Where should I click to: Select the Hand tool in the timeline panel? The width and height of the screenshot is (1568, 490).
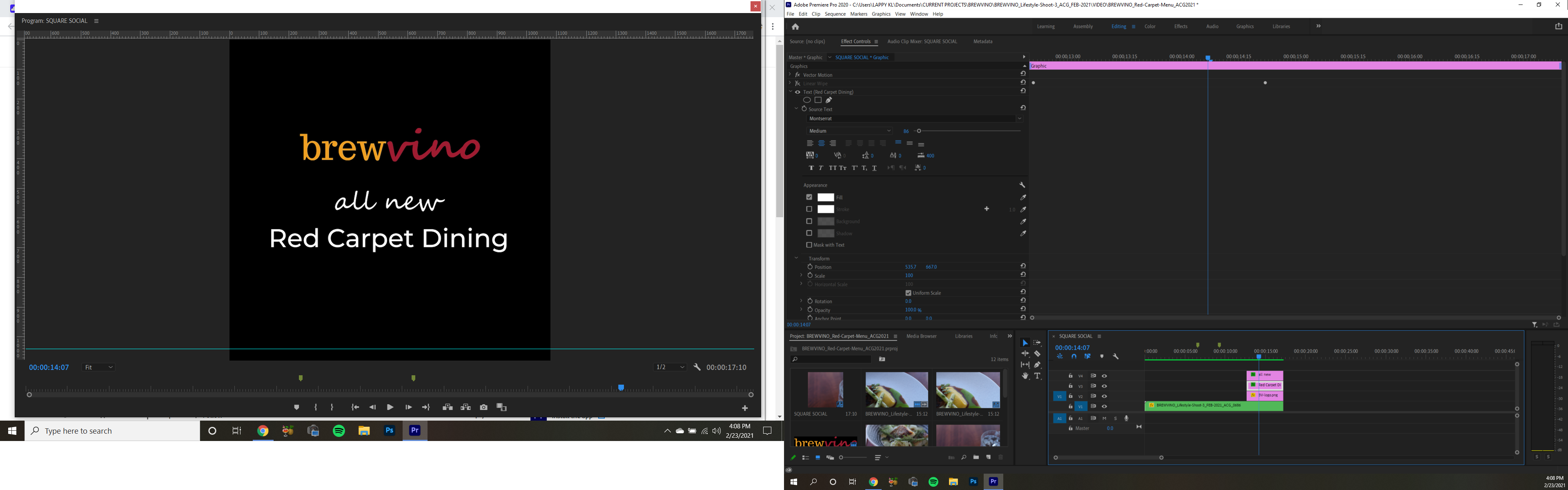[x=1026, y=376]
